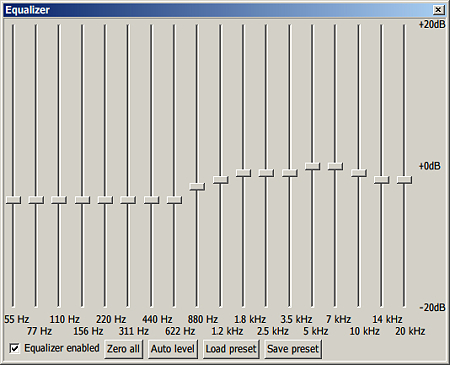450x365 pixels.
Task: Select the 220 Hz band slider thumb
Action: click(x=105, y=200)
